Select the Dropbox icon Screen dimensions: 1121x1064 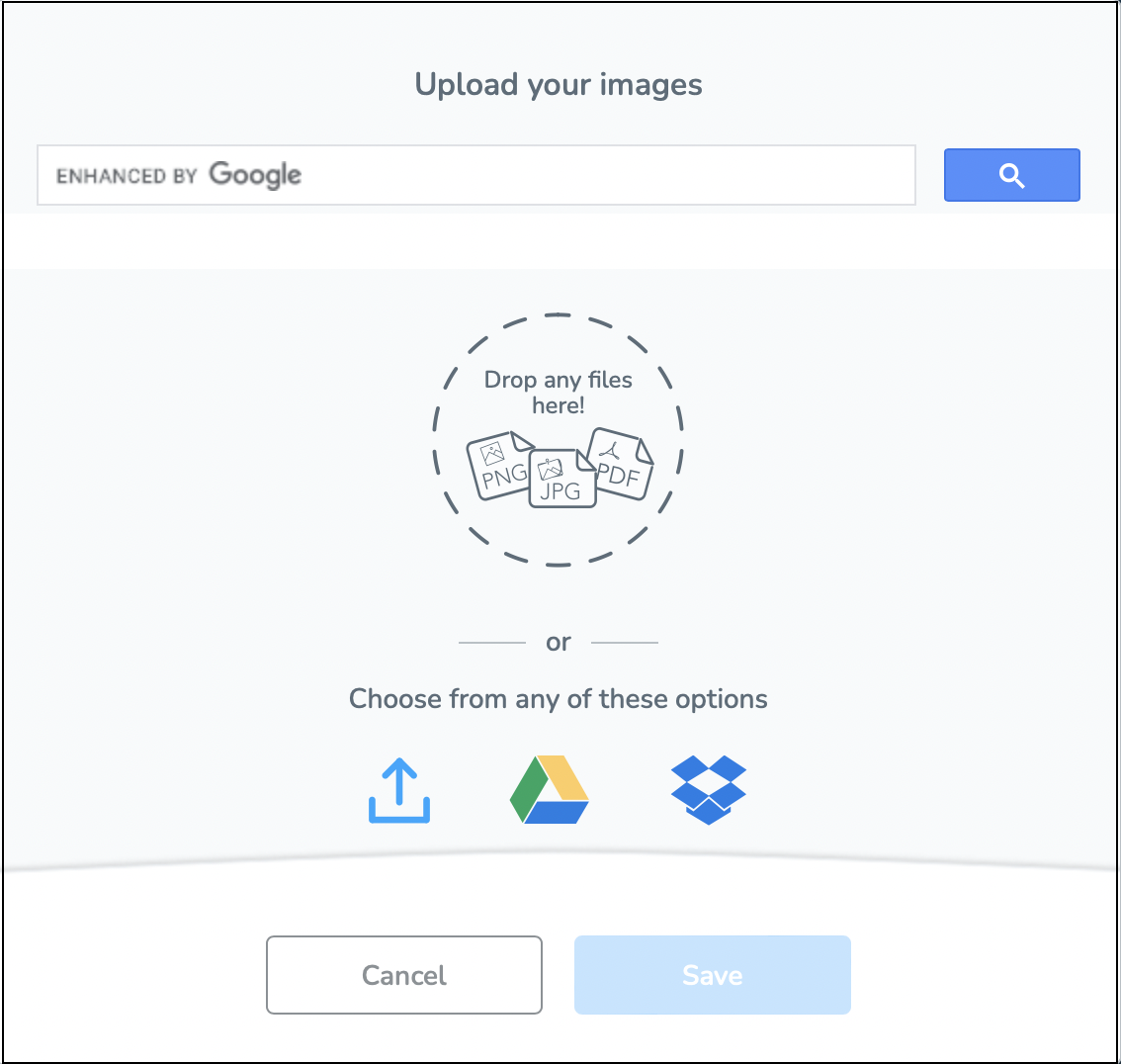tap(708, 790)
